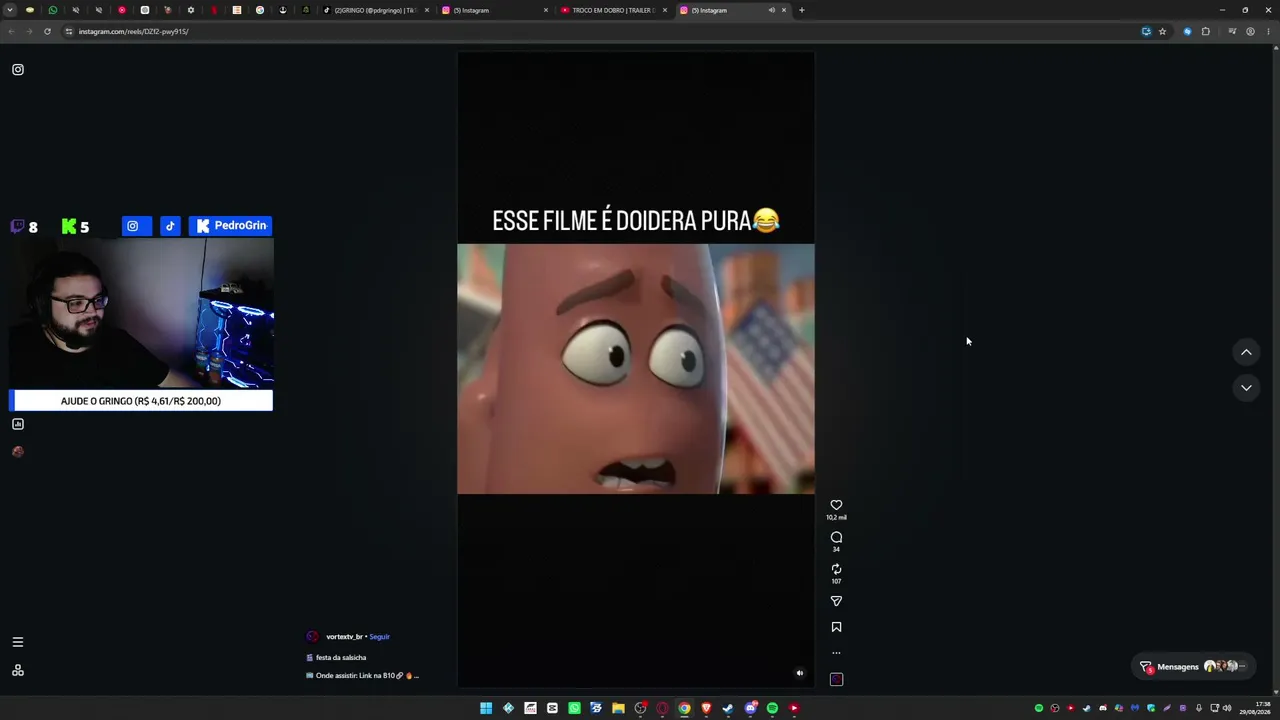Open File Explorer from the taskbar
This screenshot has height=720, width=1280.
[x=618, y=708]
